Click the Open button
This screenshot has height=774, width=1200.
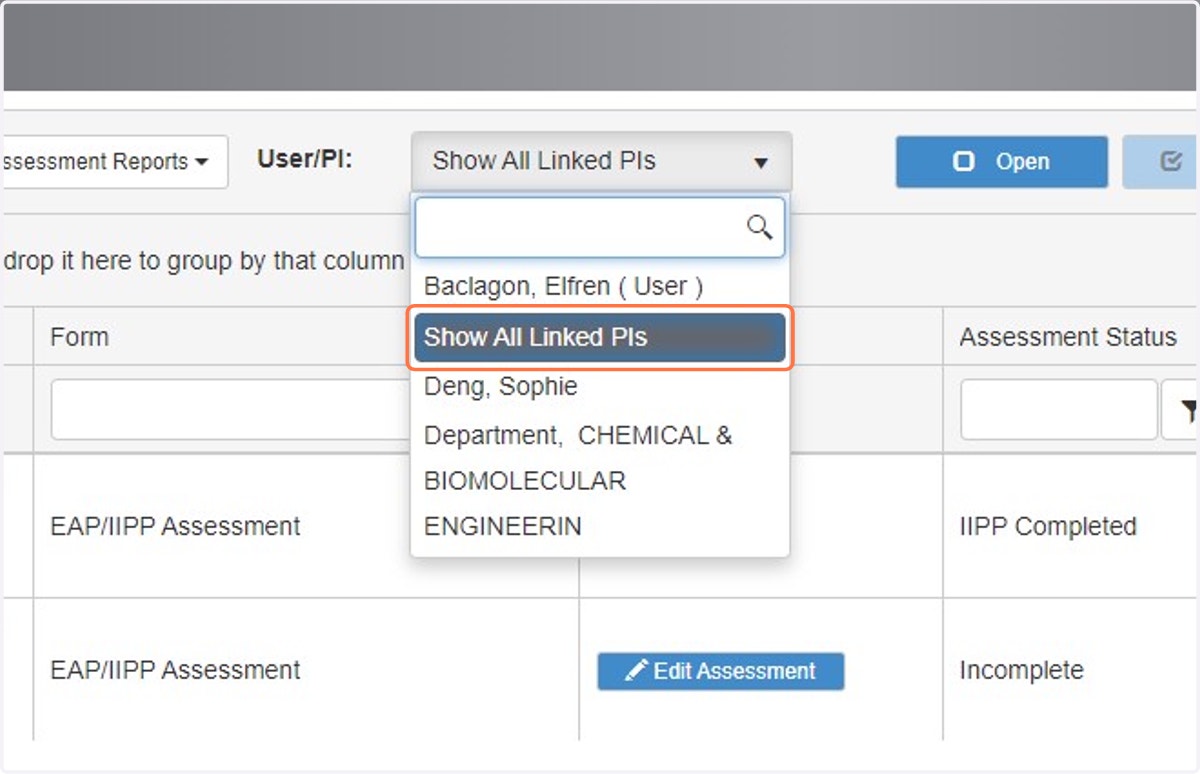(1002, 162)
